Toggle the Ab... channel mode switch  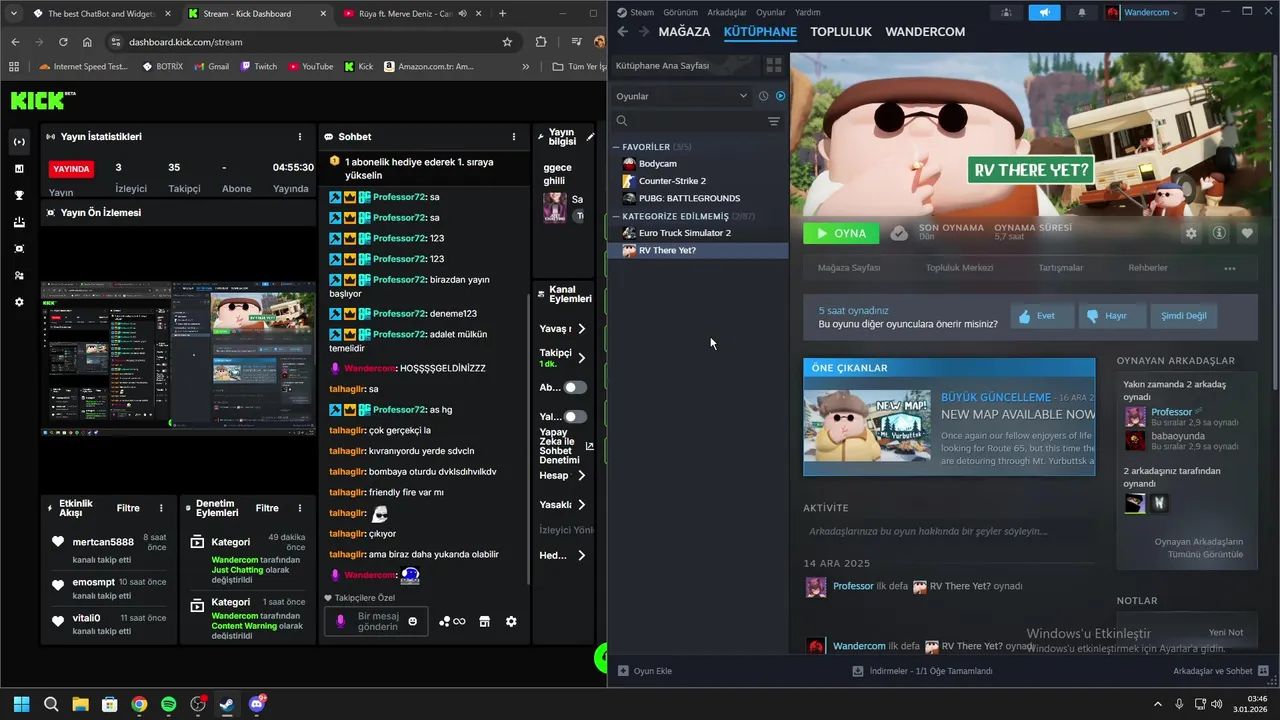(575, 387)
